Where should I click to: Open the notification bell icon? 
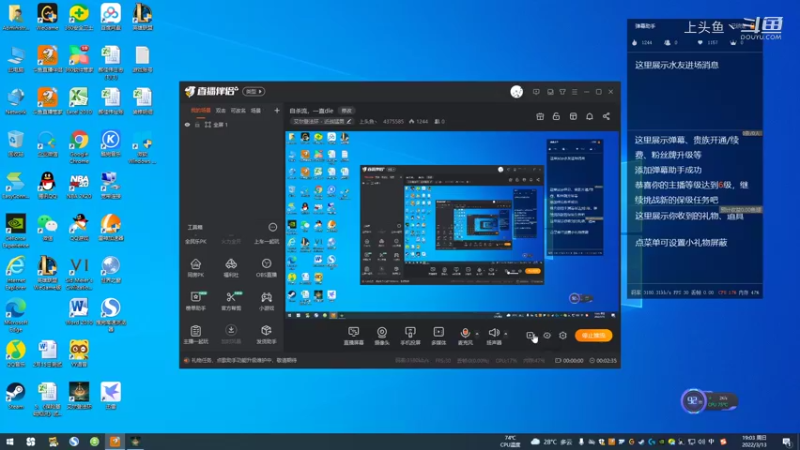(x=589, y=116)
